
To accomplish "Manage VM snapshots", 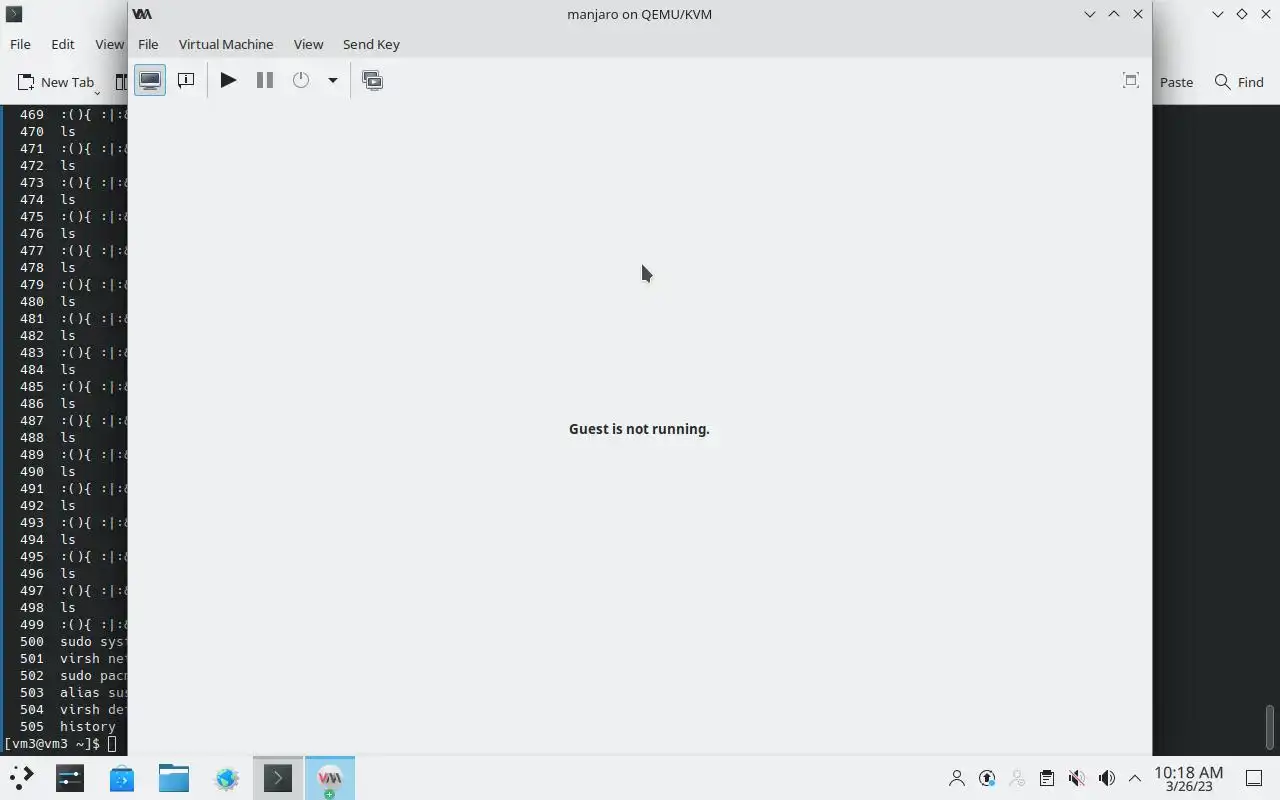I will coord(373,81).
